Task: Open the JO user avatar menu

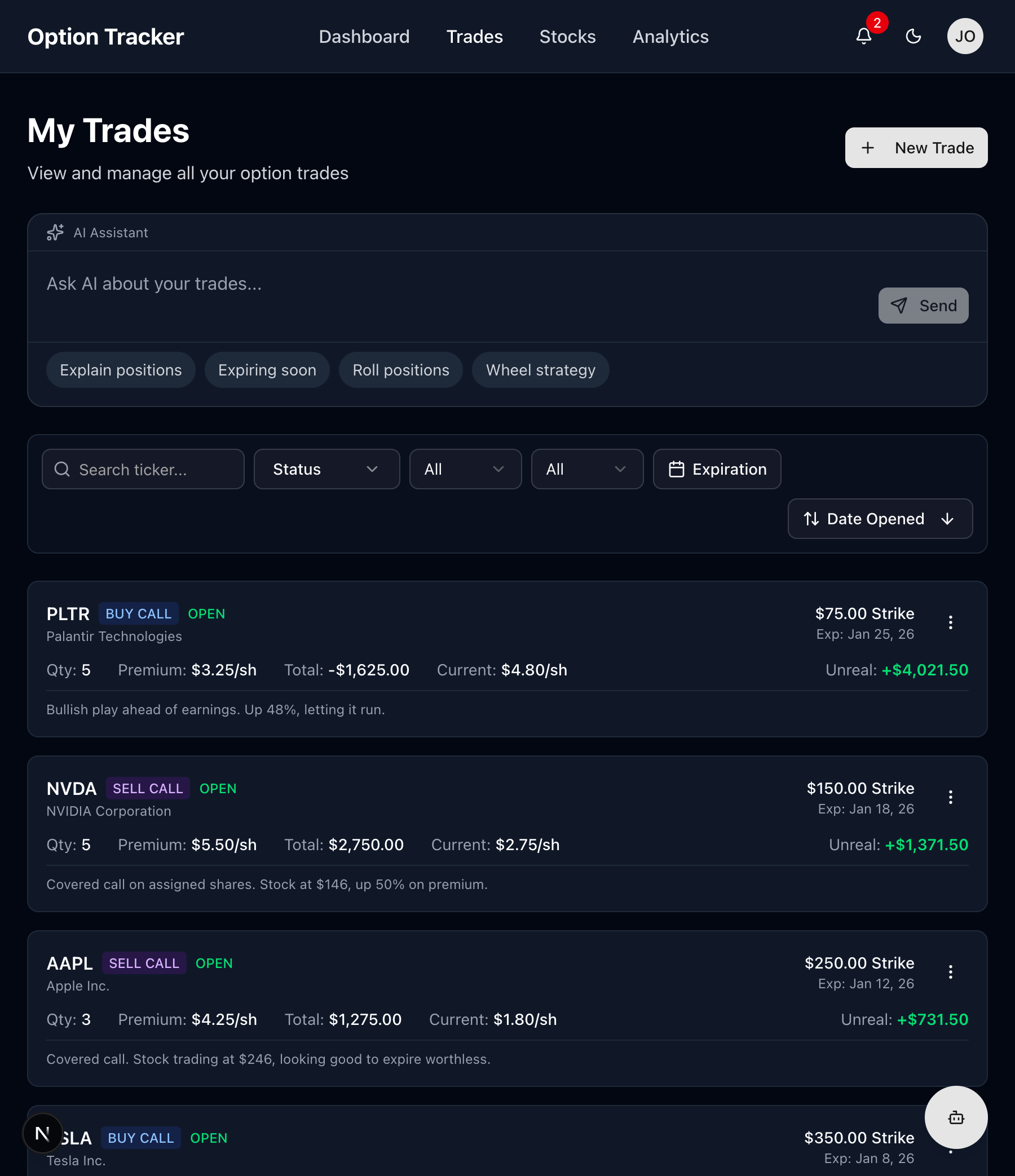Action: [964, 36]
